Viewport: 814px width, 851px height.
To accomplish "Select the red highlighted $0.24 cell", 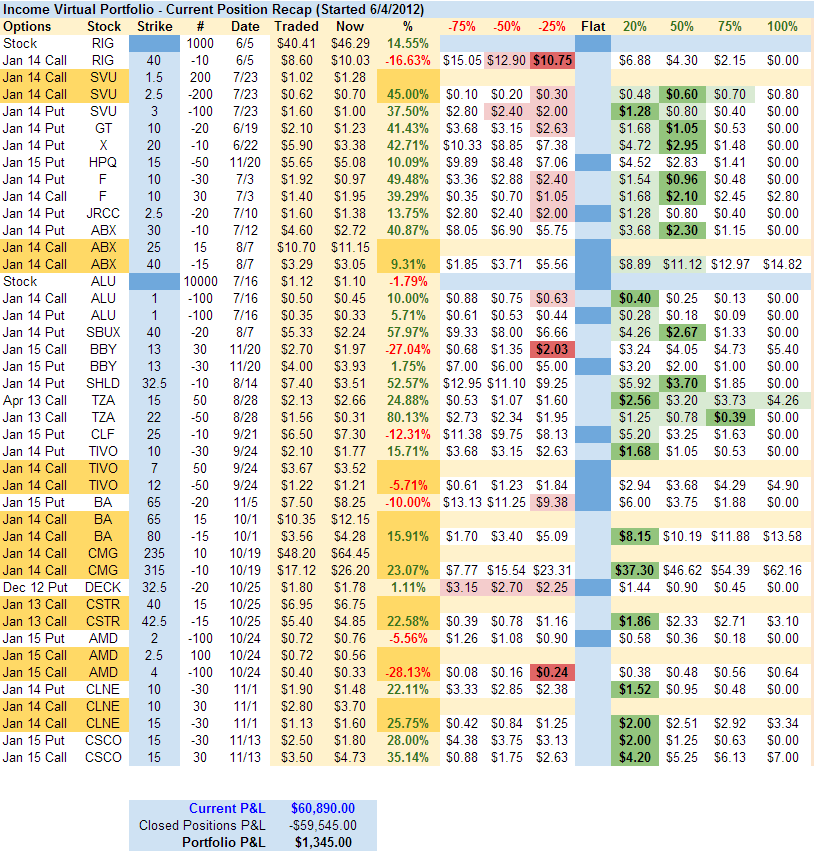I will tap(552, 672).
